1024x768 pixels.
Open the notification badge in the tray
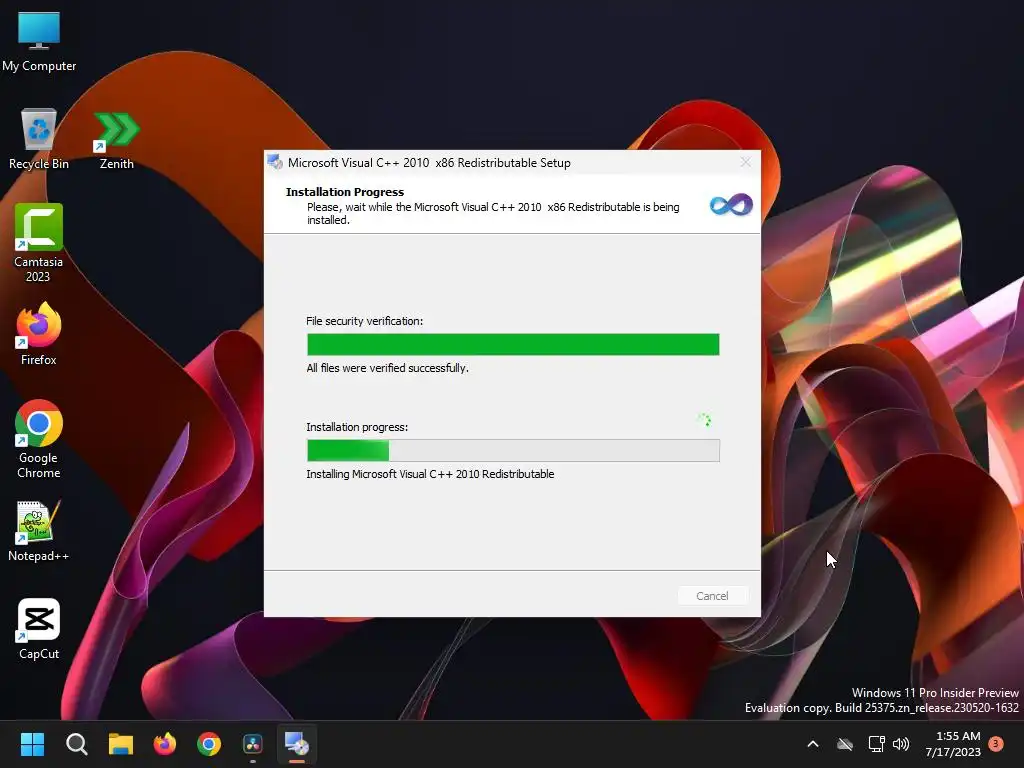pos(996,744)
